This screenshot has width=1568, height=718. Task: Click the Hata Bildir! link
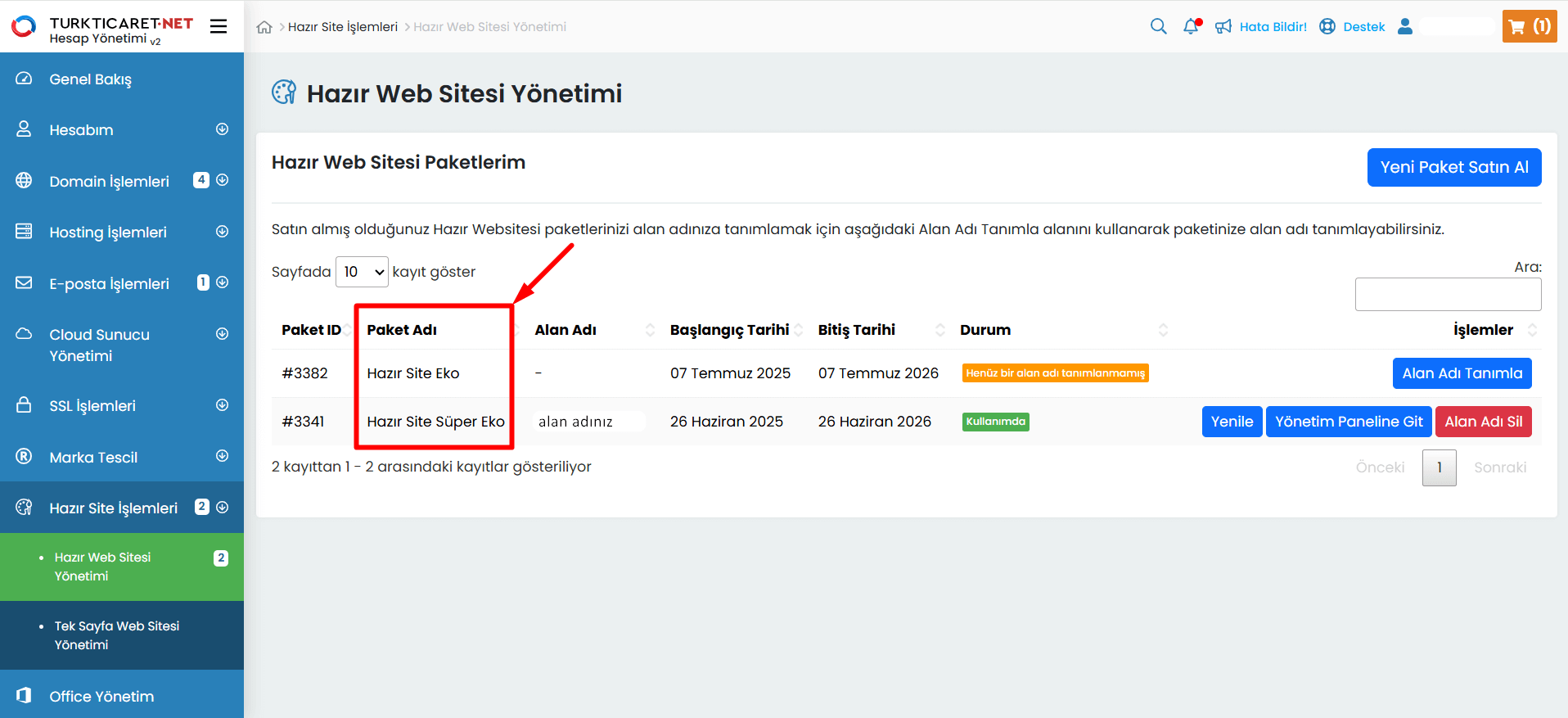[1273, 26]
